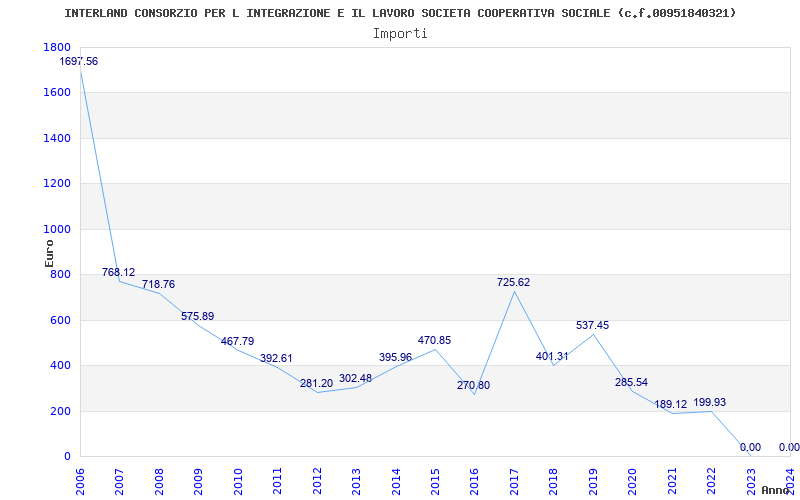Click the 200 y-axis tick label

click(x=60, y=411)
